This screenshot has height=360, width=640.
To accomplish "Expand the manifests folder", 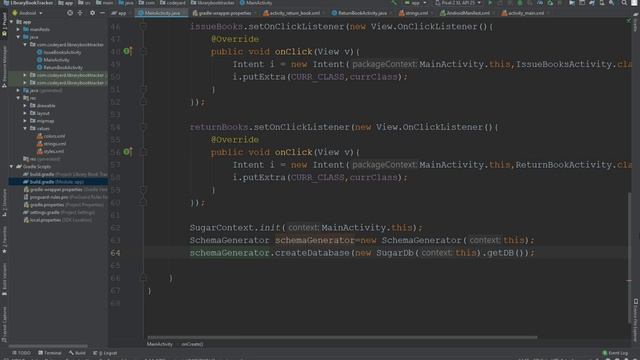I will (x=18, y=29).
